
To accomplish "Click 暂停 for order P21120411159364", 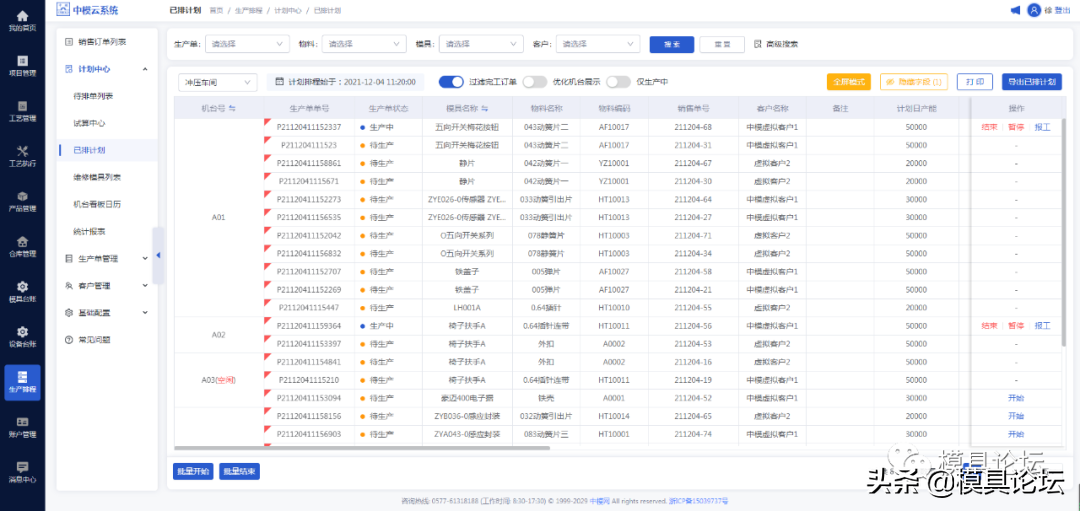I will [x=1016, y=326].
